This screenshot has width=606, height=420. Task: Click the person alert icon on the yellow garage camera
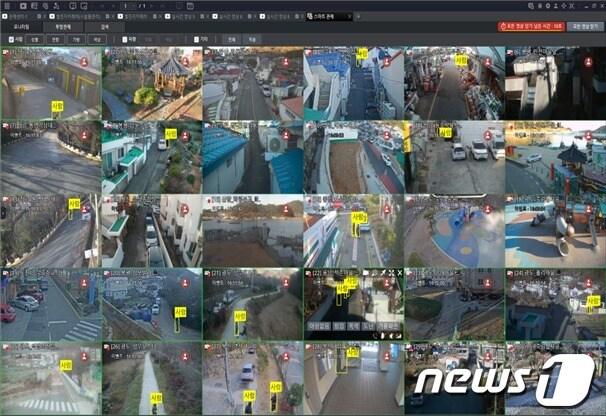point(84,62)
